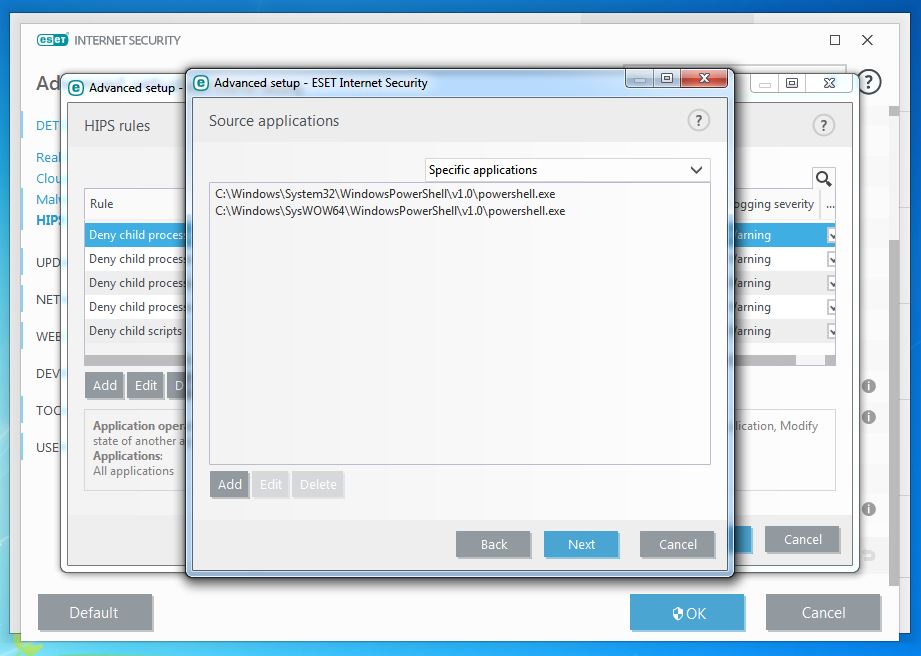Click the search magnifier in HIPS rules
Viewport: 921px width, 656px height.
823,179
